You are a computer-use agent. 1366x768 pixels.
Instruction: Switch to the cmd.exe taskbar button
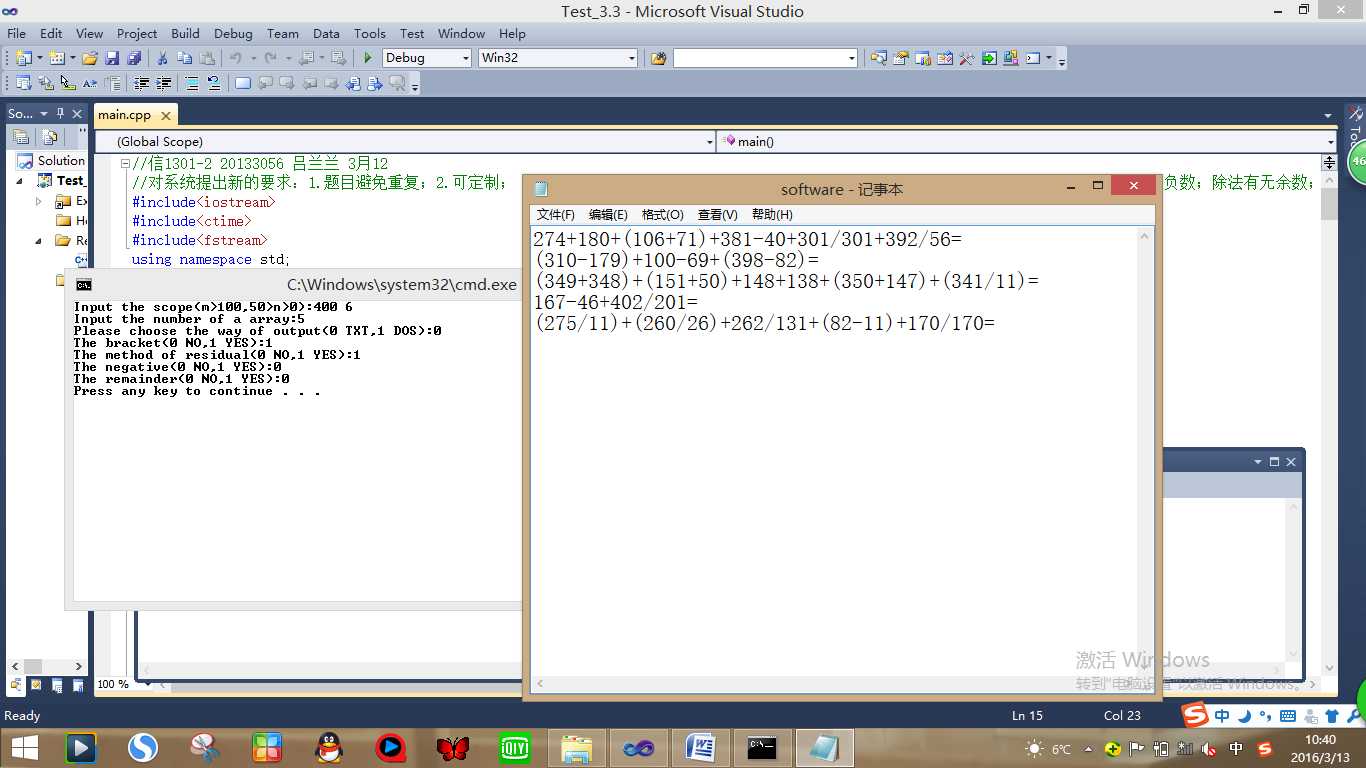(762, 748)
